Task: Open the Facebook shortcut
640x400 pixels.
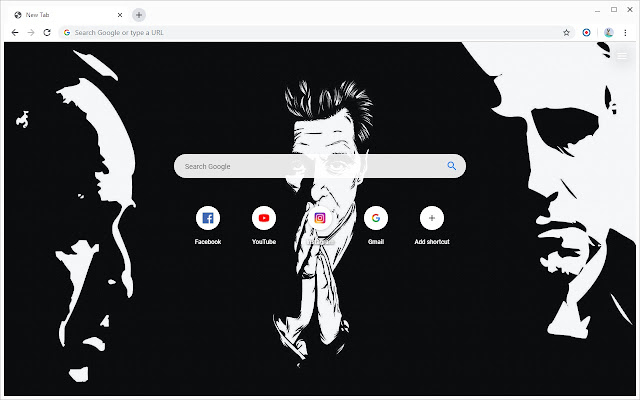Action: pos(208,224)
